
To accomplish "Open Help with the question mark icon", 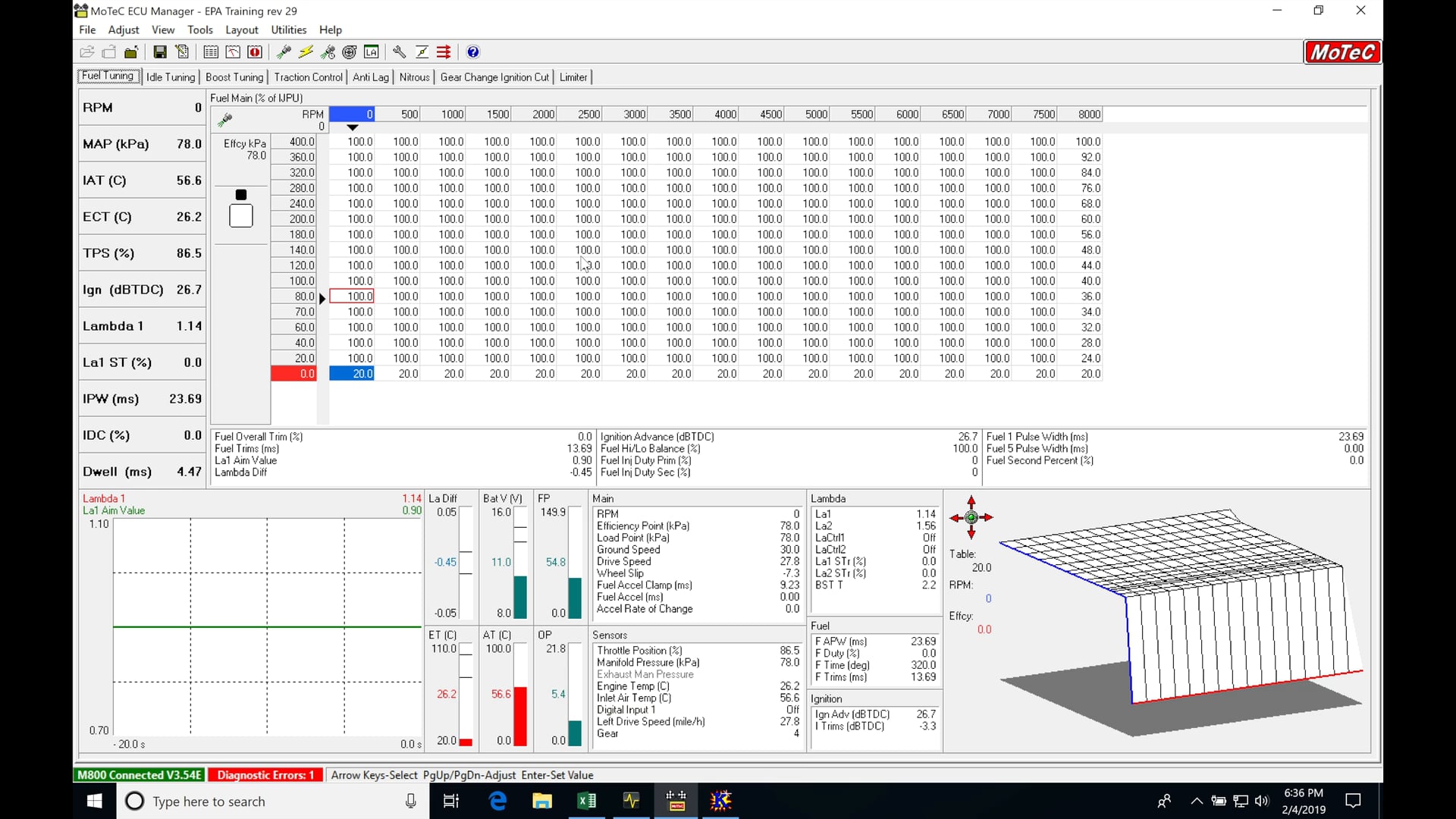I will point(473,52).
